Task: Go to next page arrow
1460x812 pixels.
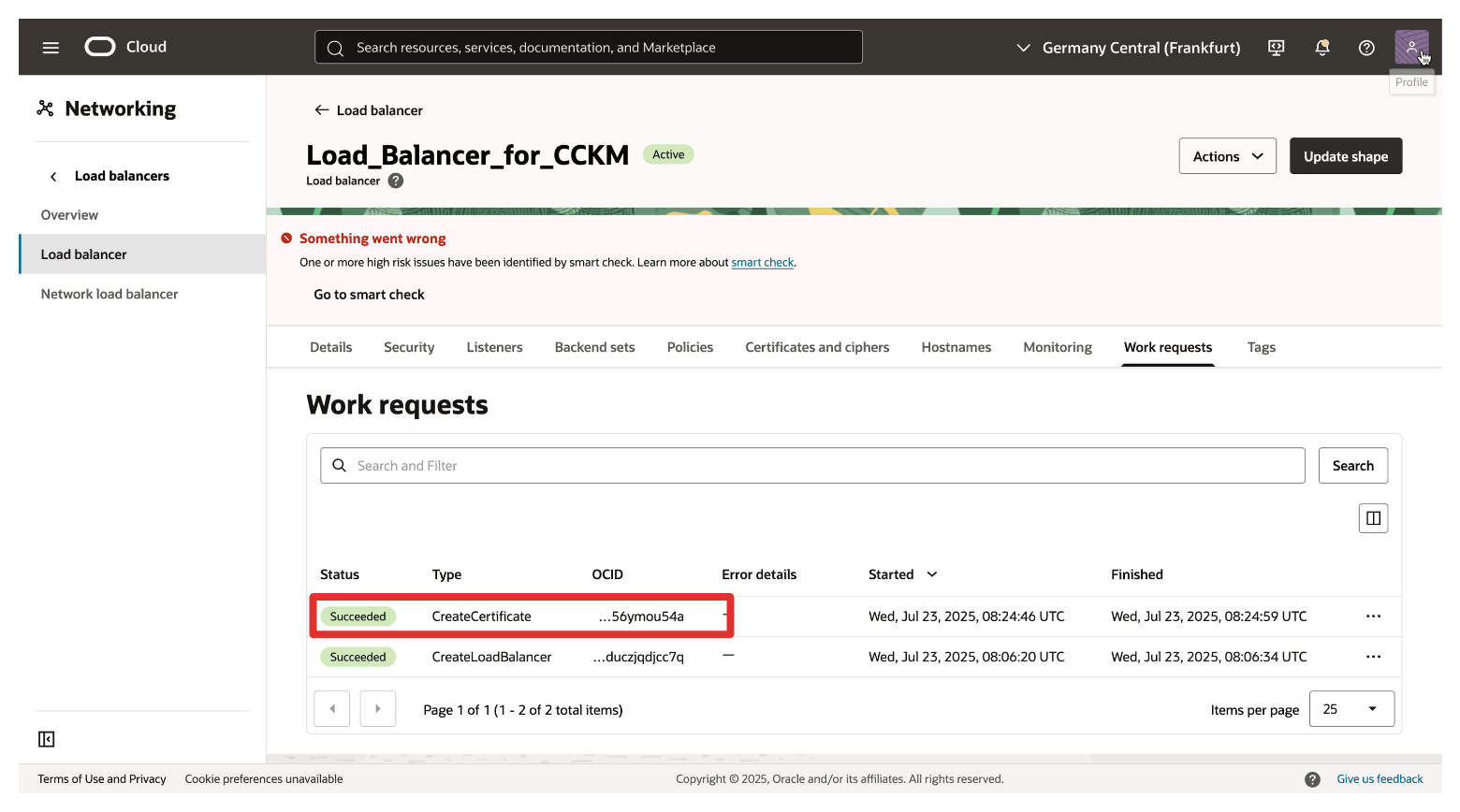Action: (378, 709)
